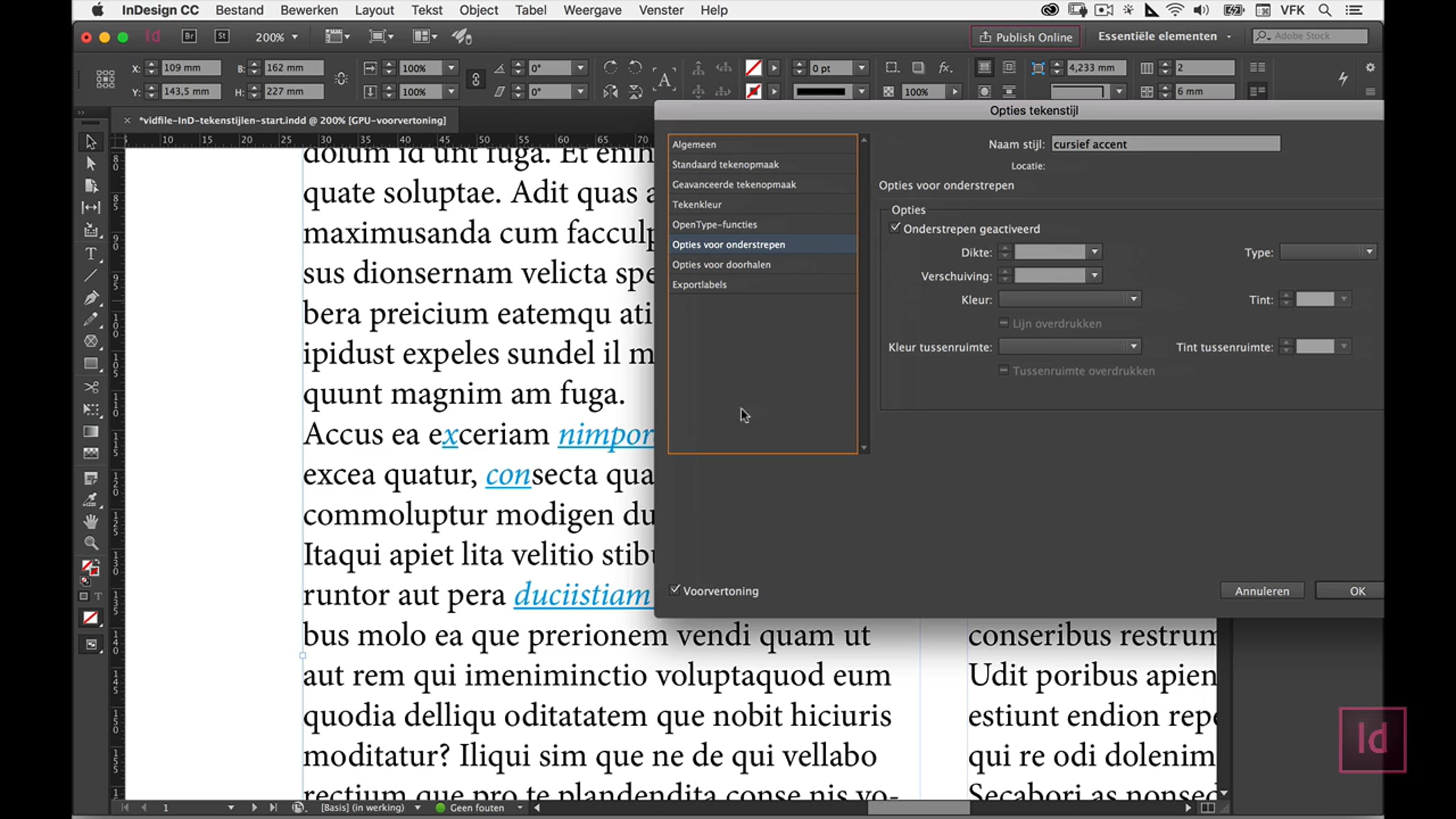Click the Naam stijl text field
Image resolution: width=1456 pixels, height=819 pixels.
pyautogui.click(x=1165, y=144)
